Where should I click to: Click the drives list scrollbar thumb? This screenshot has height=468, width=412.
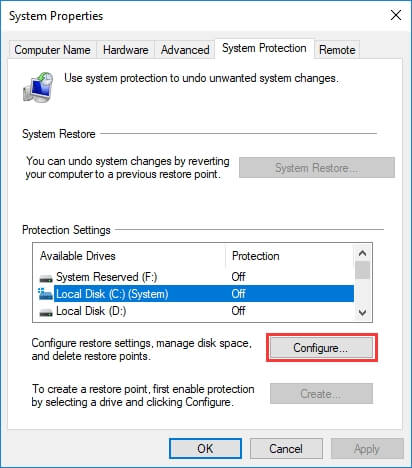(x=362, y=270)
